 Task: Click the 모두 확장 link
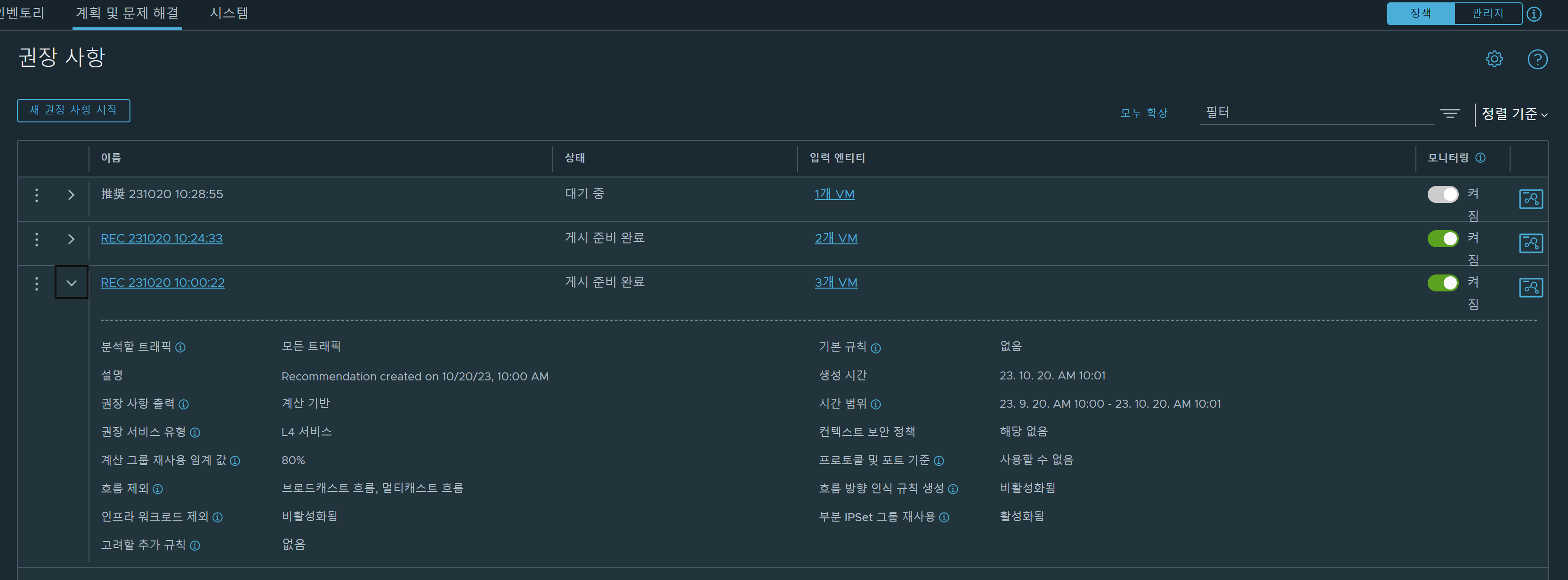coord(1144,113)
